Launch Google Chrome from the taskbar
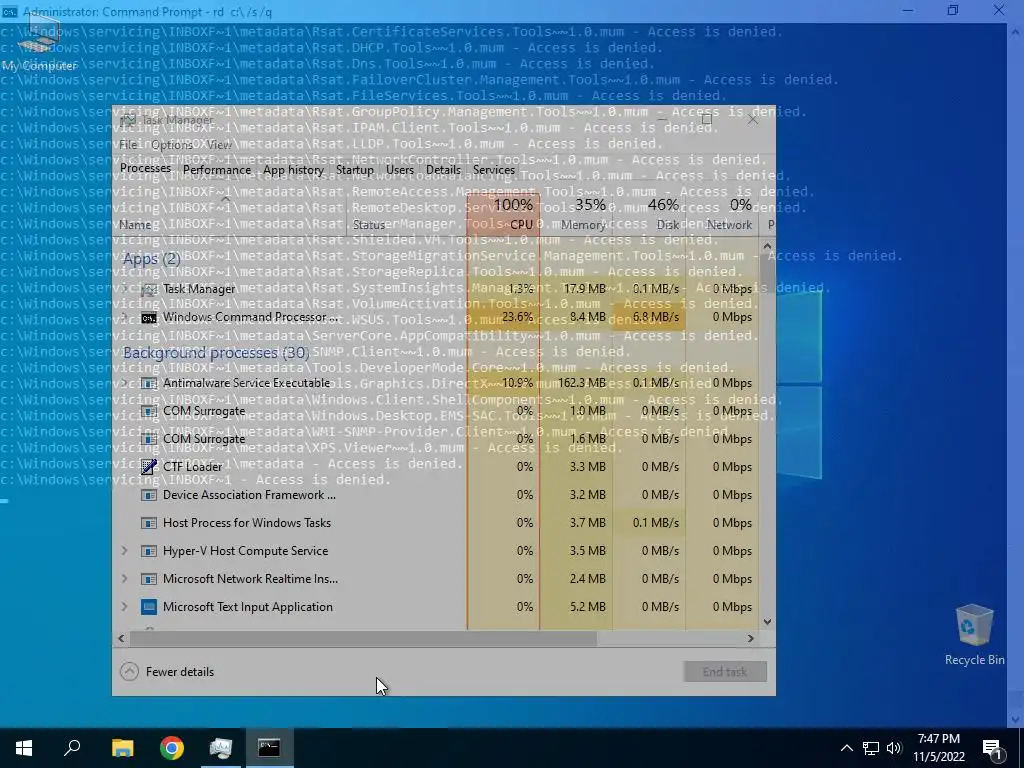The width and height of the screenshot is (1024, 768). tap(172, 748)
